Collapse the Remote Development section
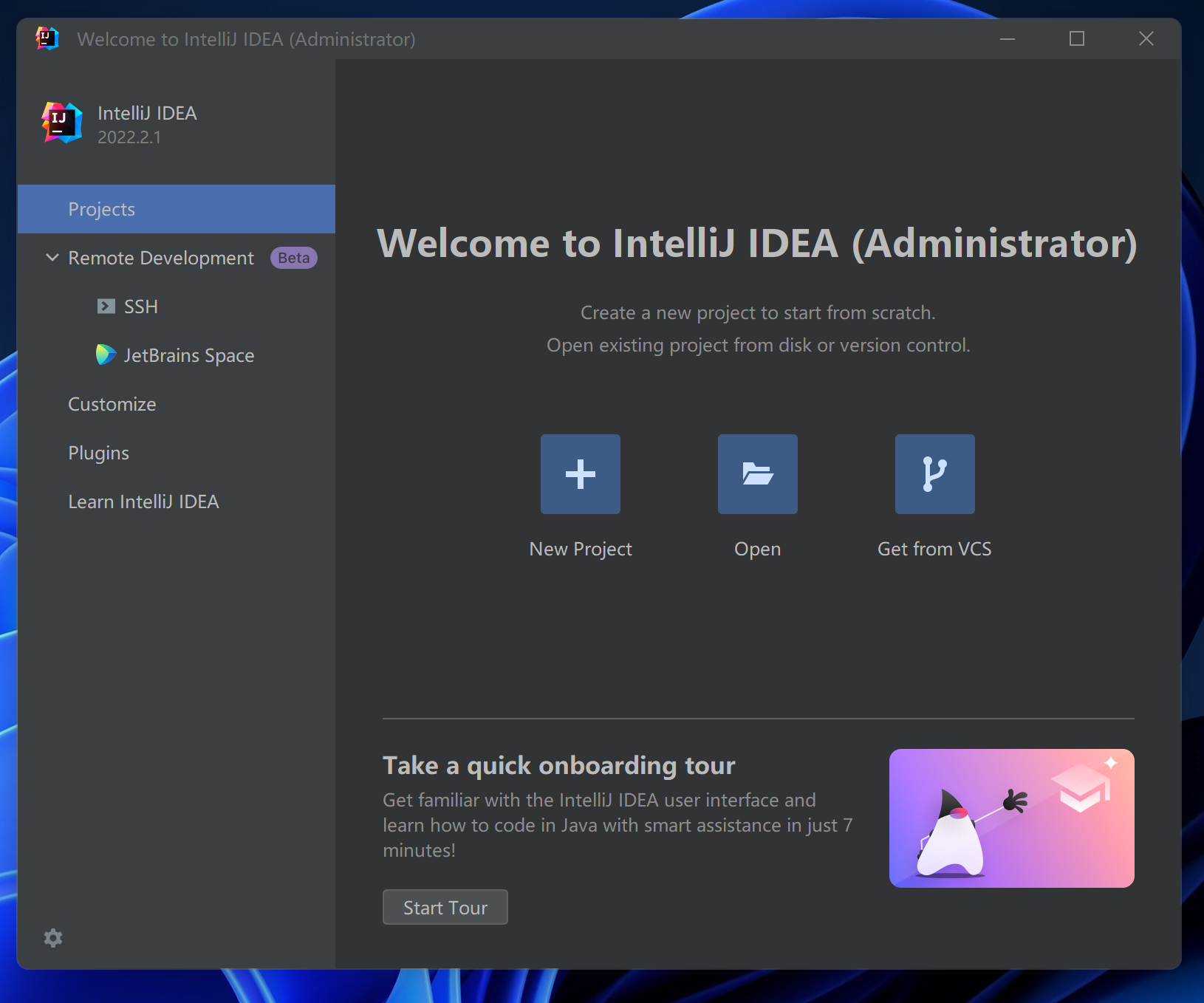The image size is (1204, 1003). pyautogui.click(x=52, y=258)
